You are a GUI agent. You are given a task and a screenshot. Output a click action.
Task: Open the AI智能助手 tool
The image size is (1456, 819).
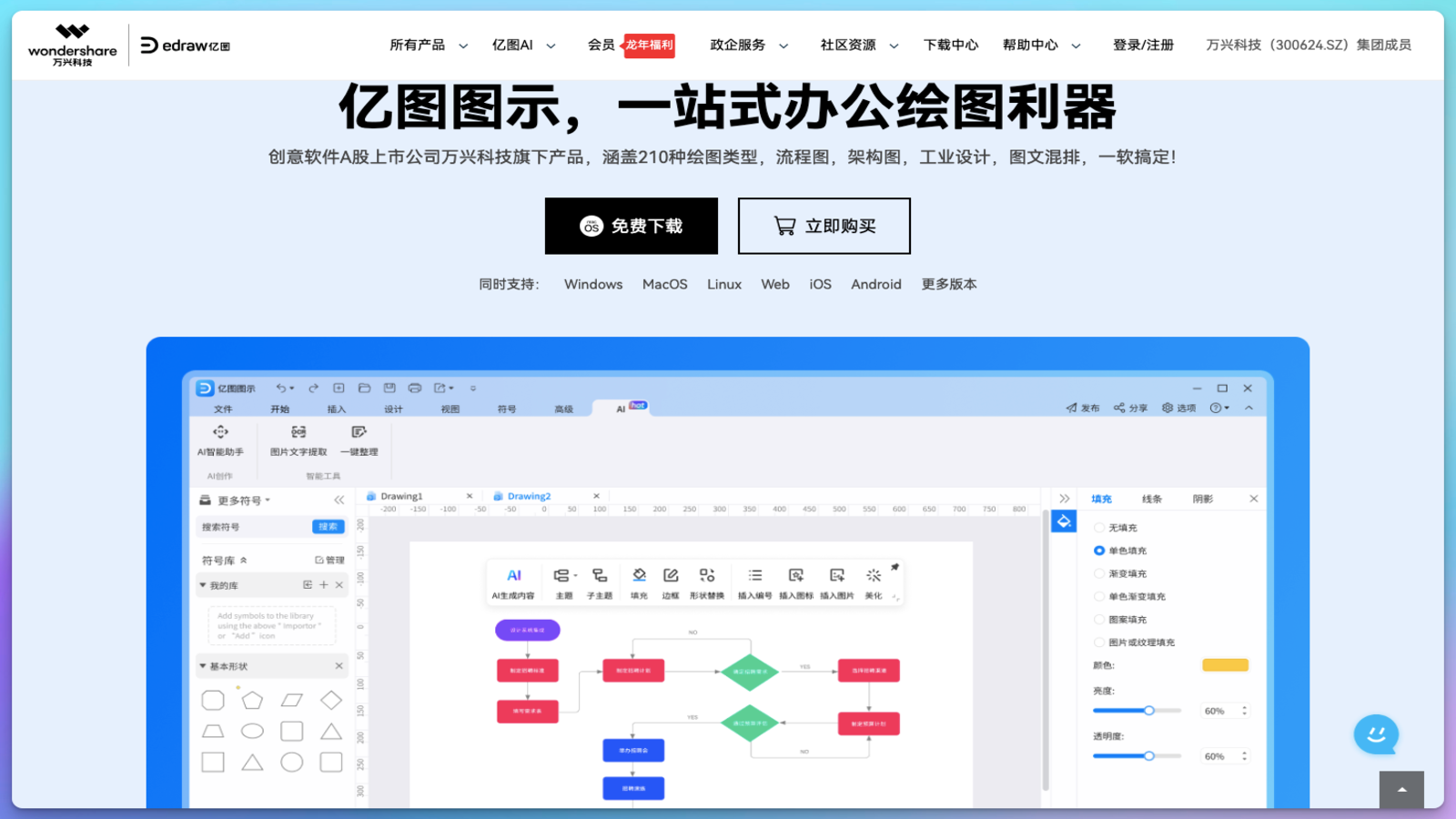218,443
